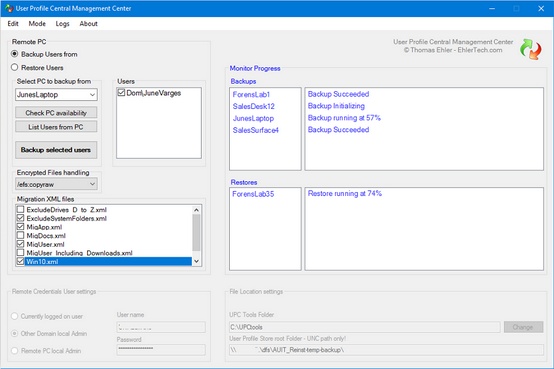
Task: Enable the MigDocs.xml checkbox
Action: pyautogui.click(x=20, y=235)
